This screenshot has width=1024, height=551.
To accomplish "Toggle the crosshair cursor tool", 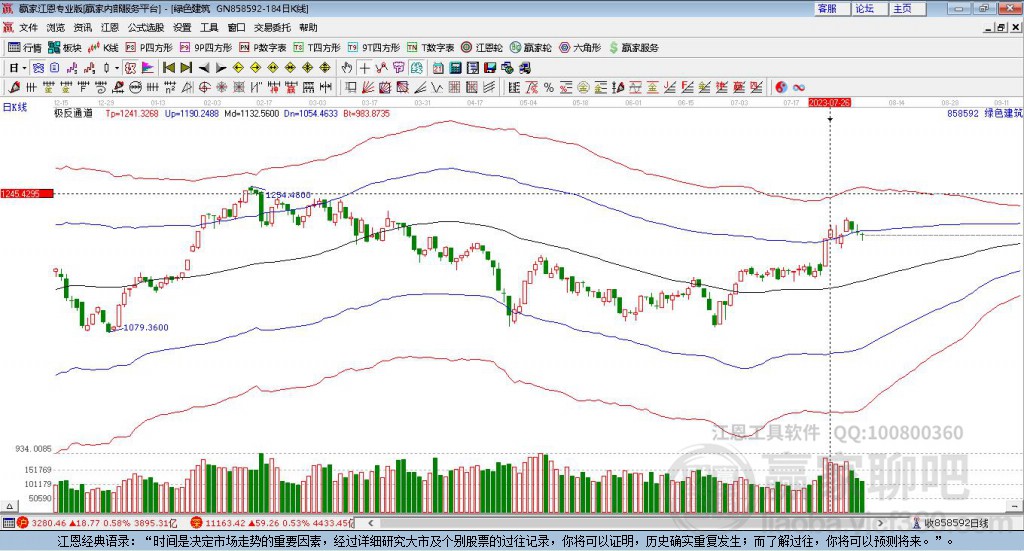I will pyautogui.click(x=365, y=67).
